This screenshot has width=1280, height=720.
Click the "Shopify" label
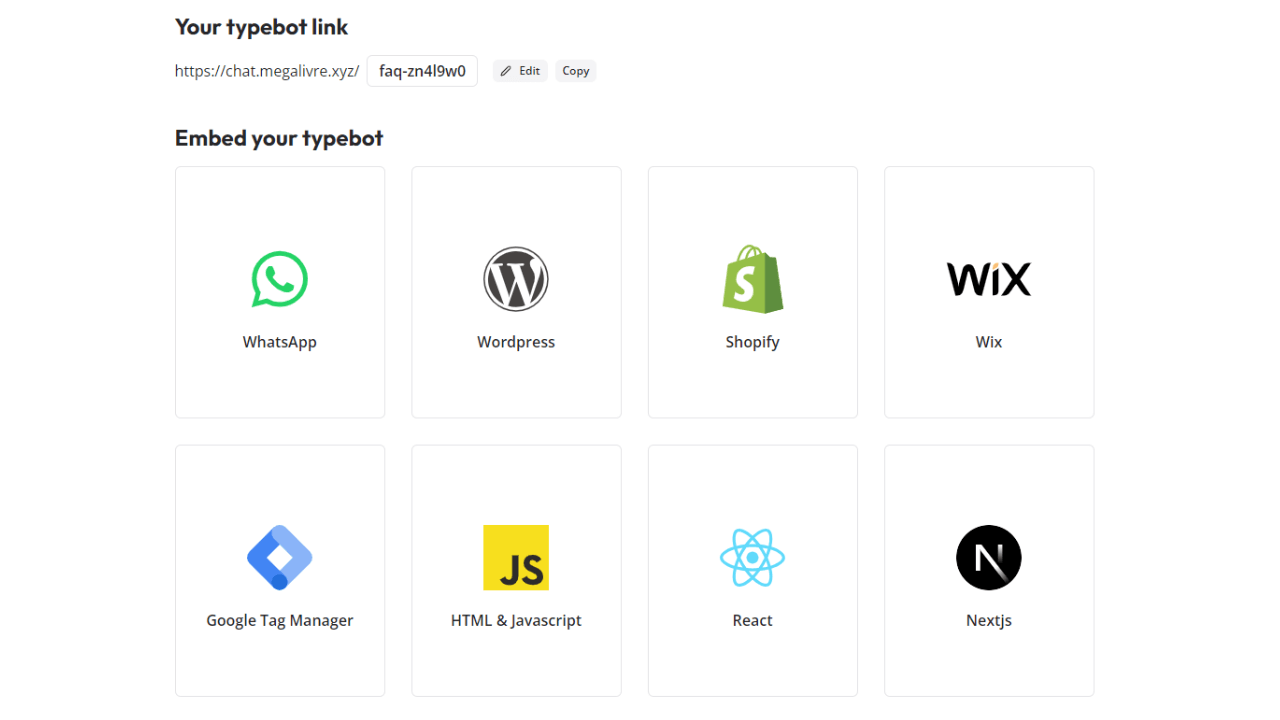[752, 342]
